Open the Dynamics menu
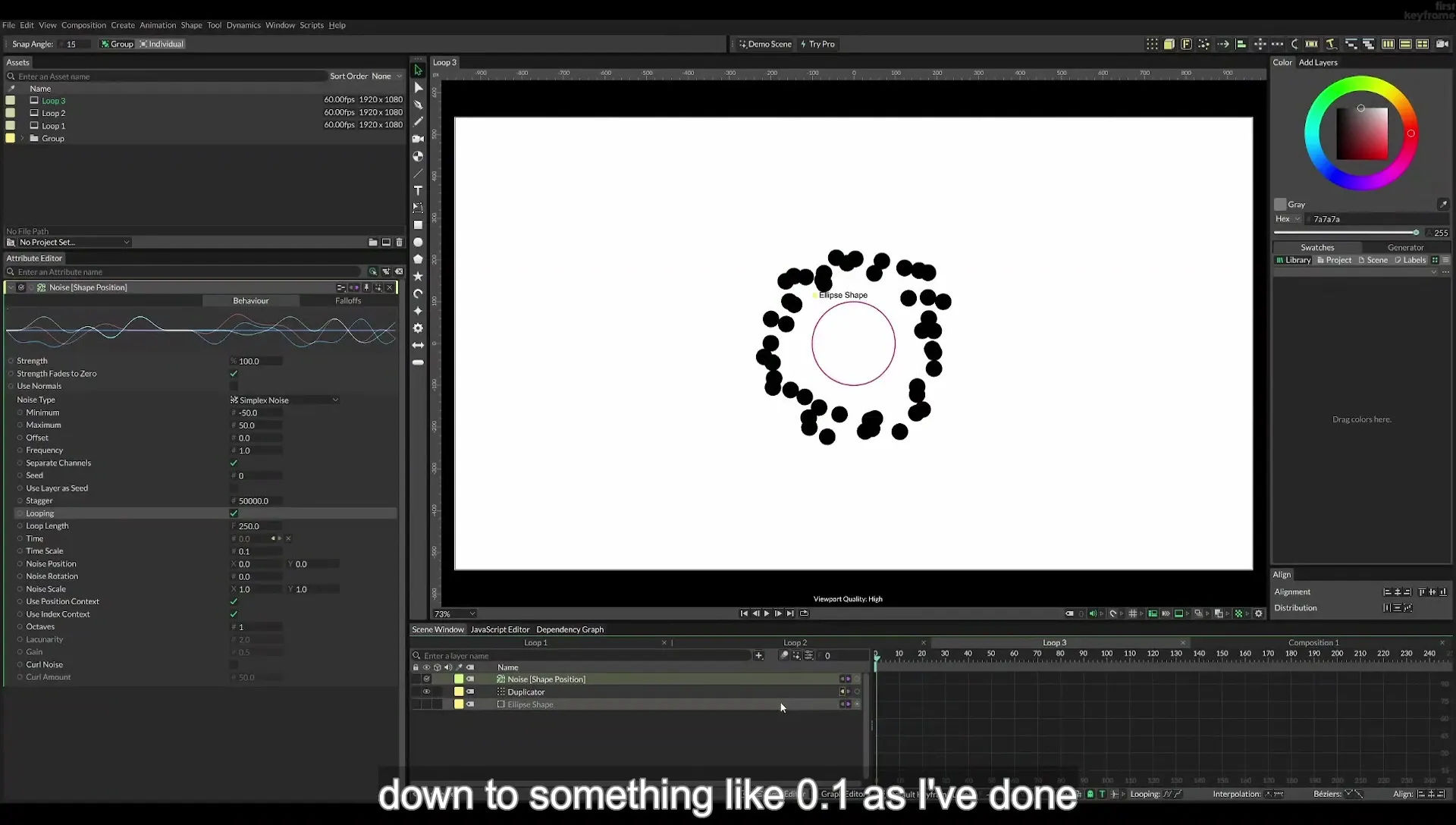Image resolution: width=1456 pixels, height=825 pixels. coord(243,25)
